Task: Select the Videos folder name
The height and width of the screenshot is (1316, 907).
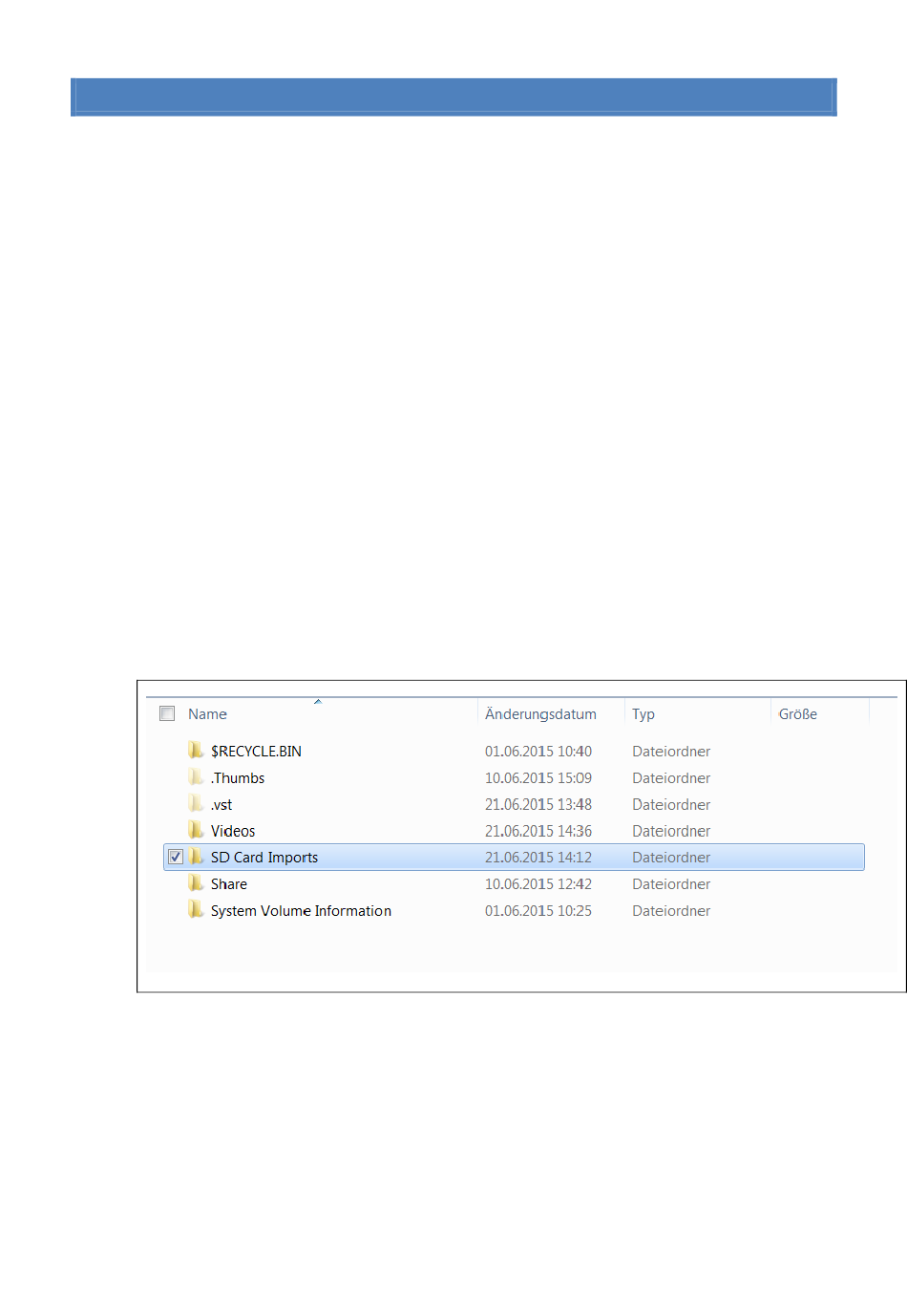Action: click(x=233, y=831)
